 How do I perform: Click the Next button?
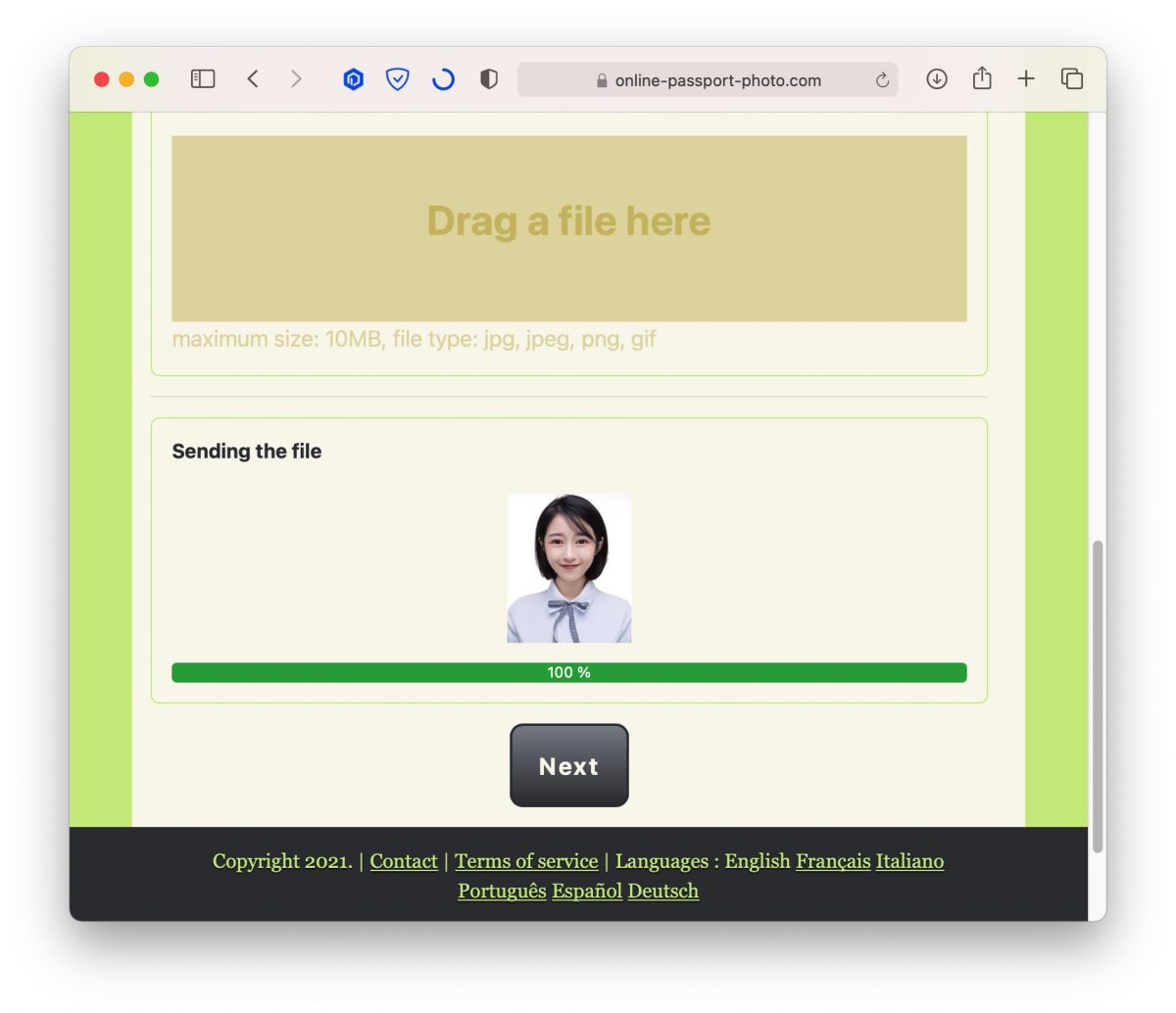click(x=569, y=766)
